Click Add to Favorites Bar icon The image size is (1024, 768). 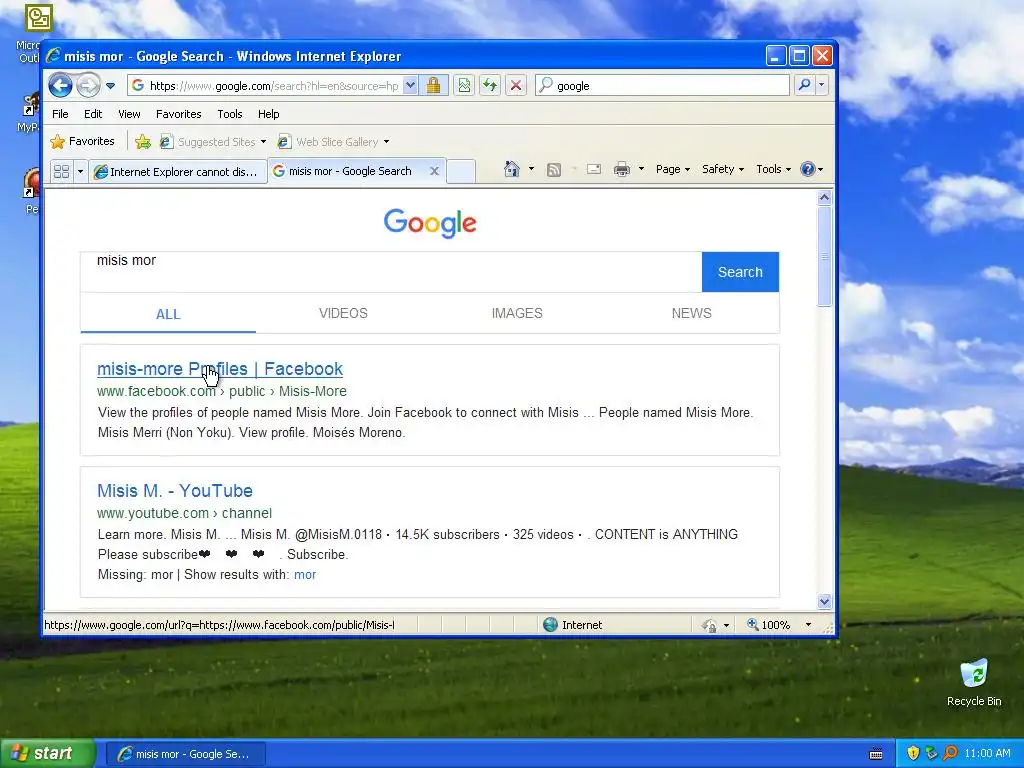pyautogui.click(x=143, y=142)
